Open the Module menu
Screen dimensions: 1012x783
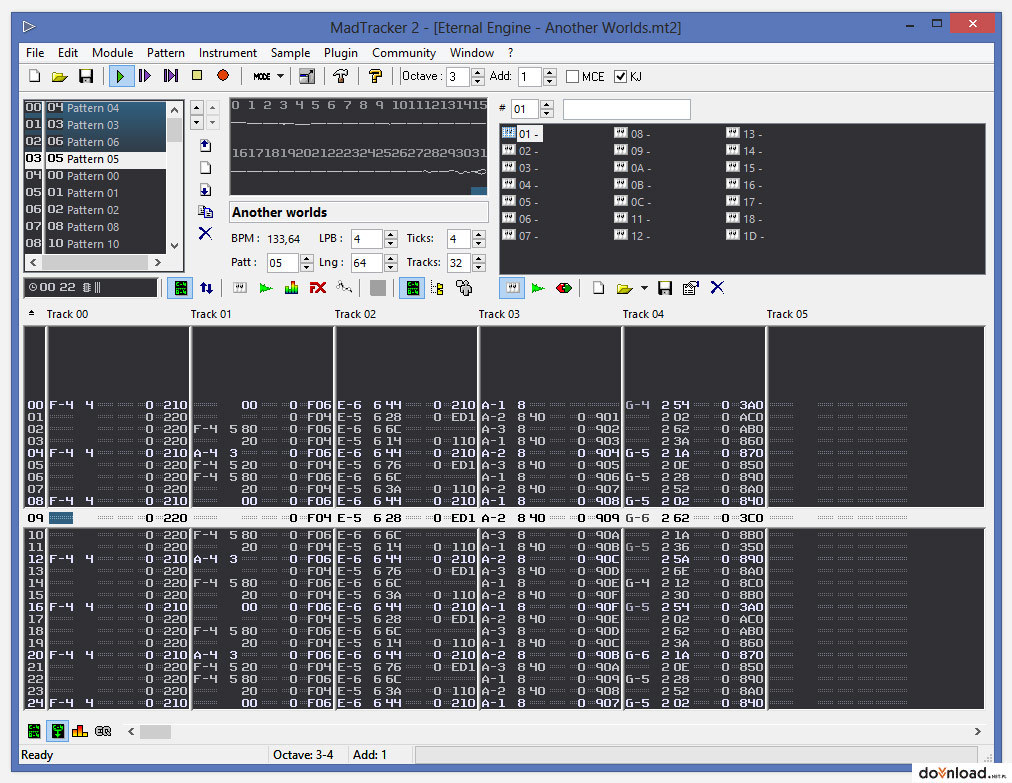pyautogui.click(x=112, y=53)
